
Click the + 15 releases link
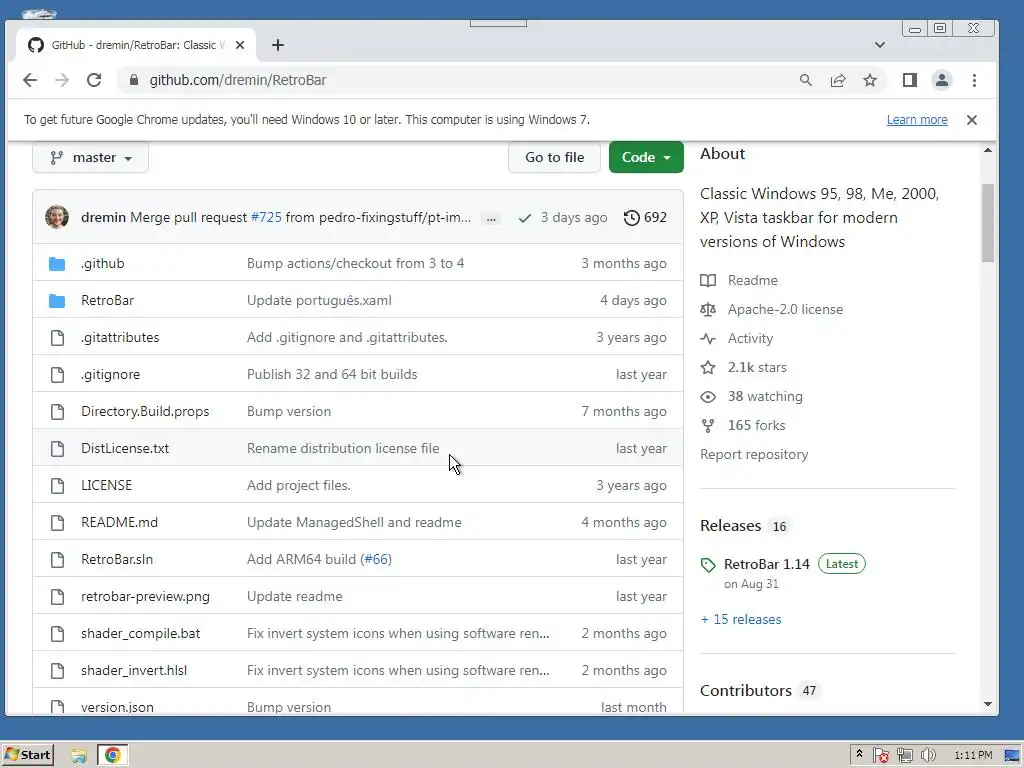tap(741, 619)
